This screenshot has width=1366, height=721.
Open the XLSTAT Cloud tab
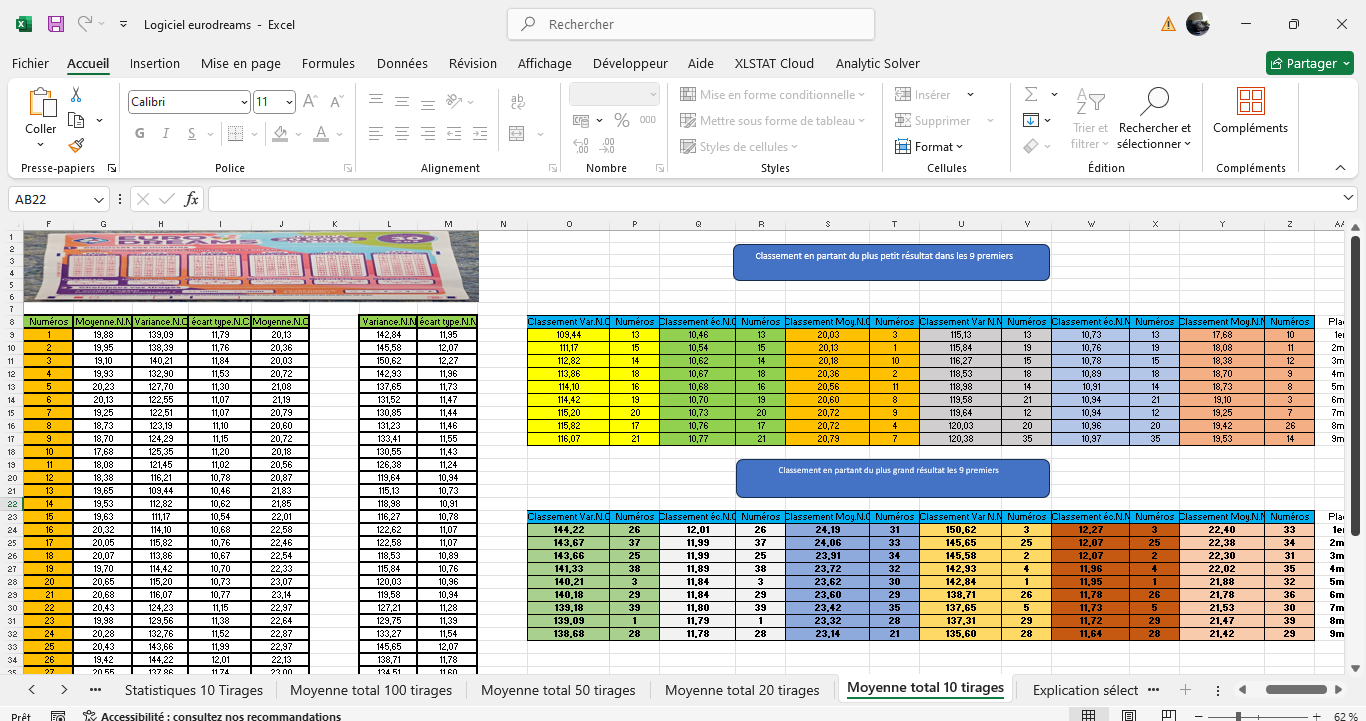[x=774, y=63]
